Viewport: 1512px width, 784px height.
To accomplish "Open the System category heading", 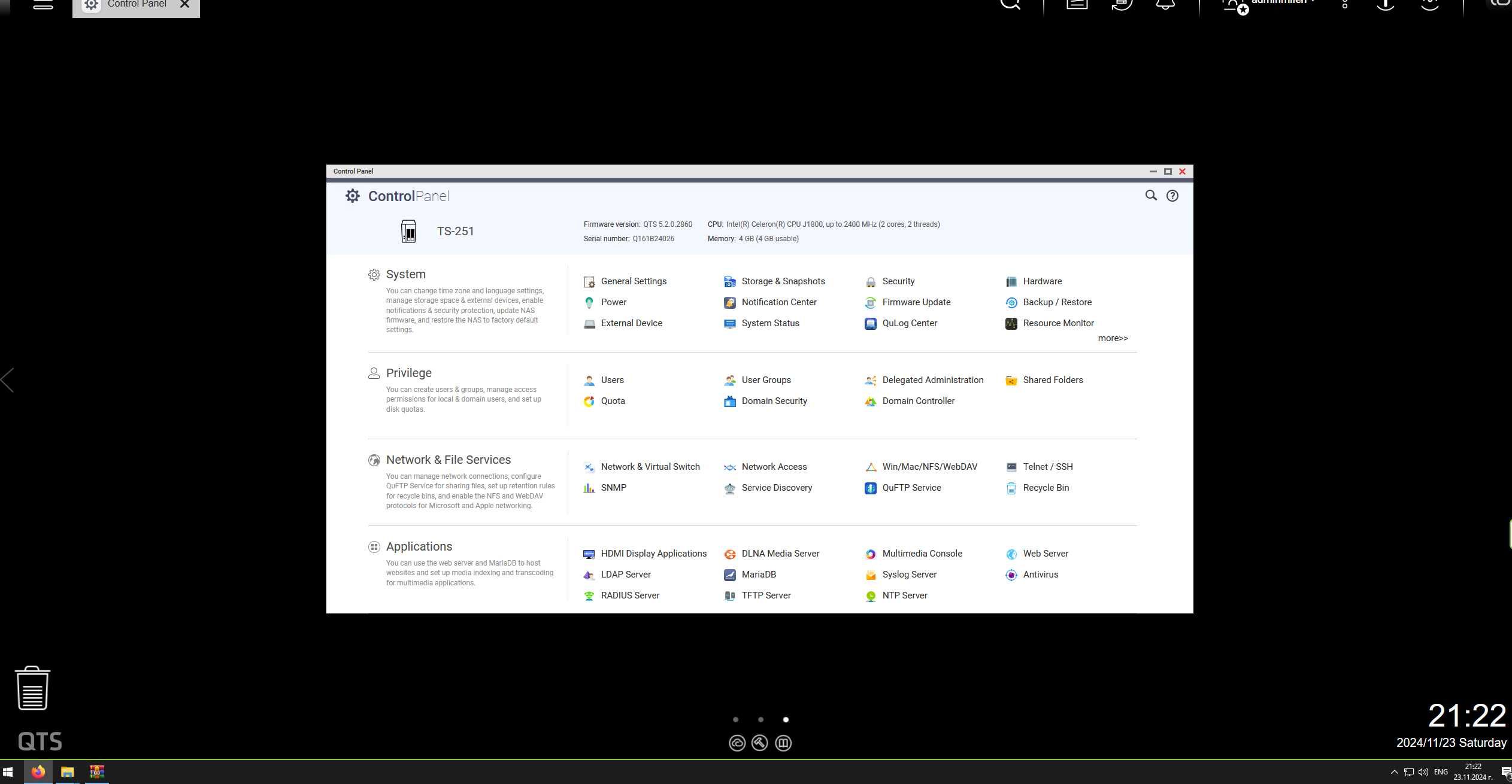I will point(405,274).
